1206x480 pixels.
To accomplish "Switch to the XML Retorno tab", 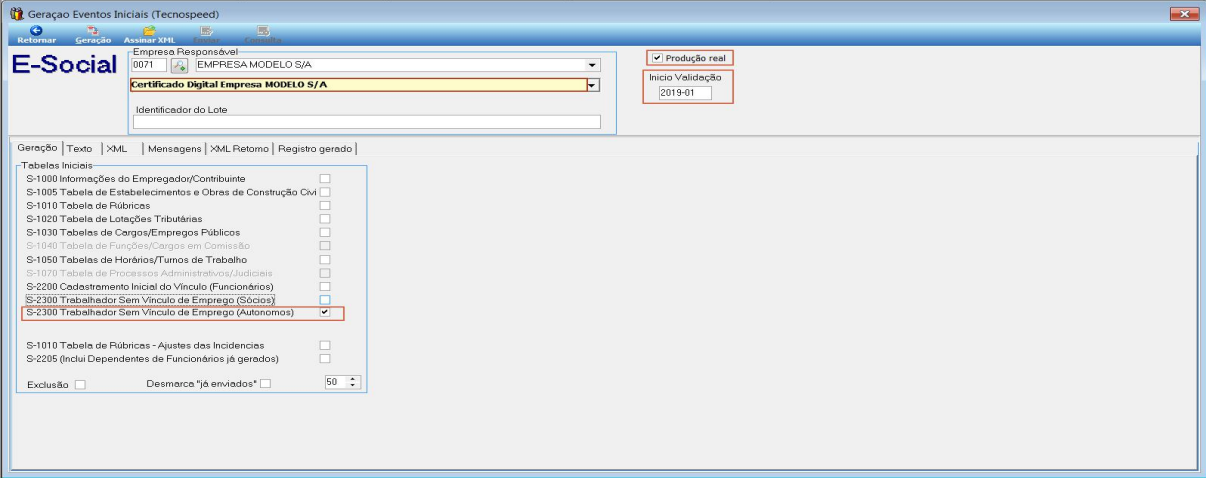I will (240, 148).
